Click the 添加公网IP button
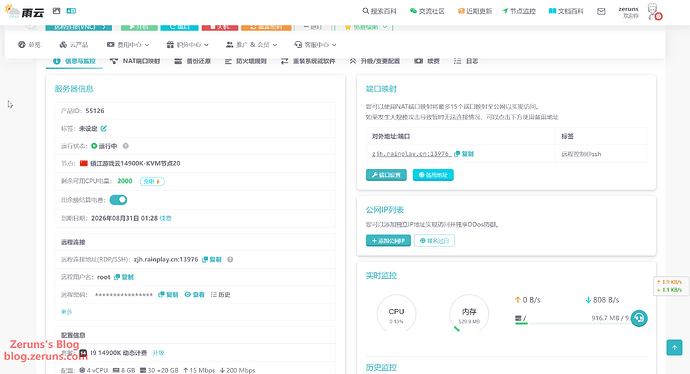Viewport: 690px width, 374px height. point(388,241)
